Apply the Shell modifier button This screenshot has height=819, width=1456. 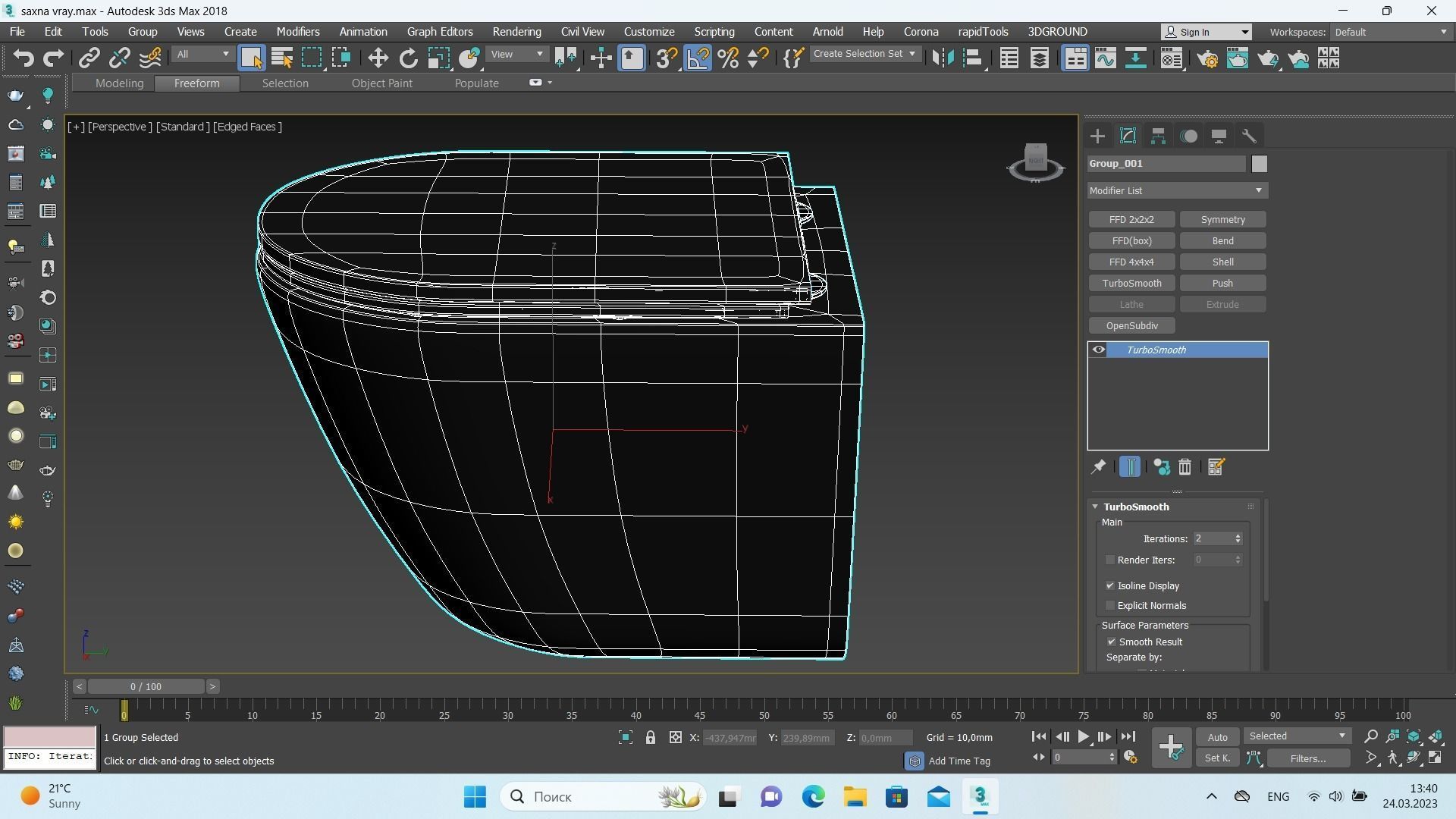(1222, 262)
